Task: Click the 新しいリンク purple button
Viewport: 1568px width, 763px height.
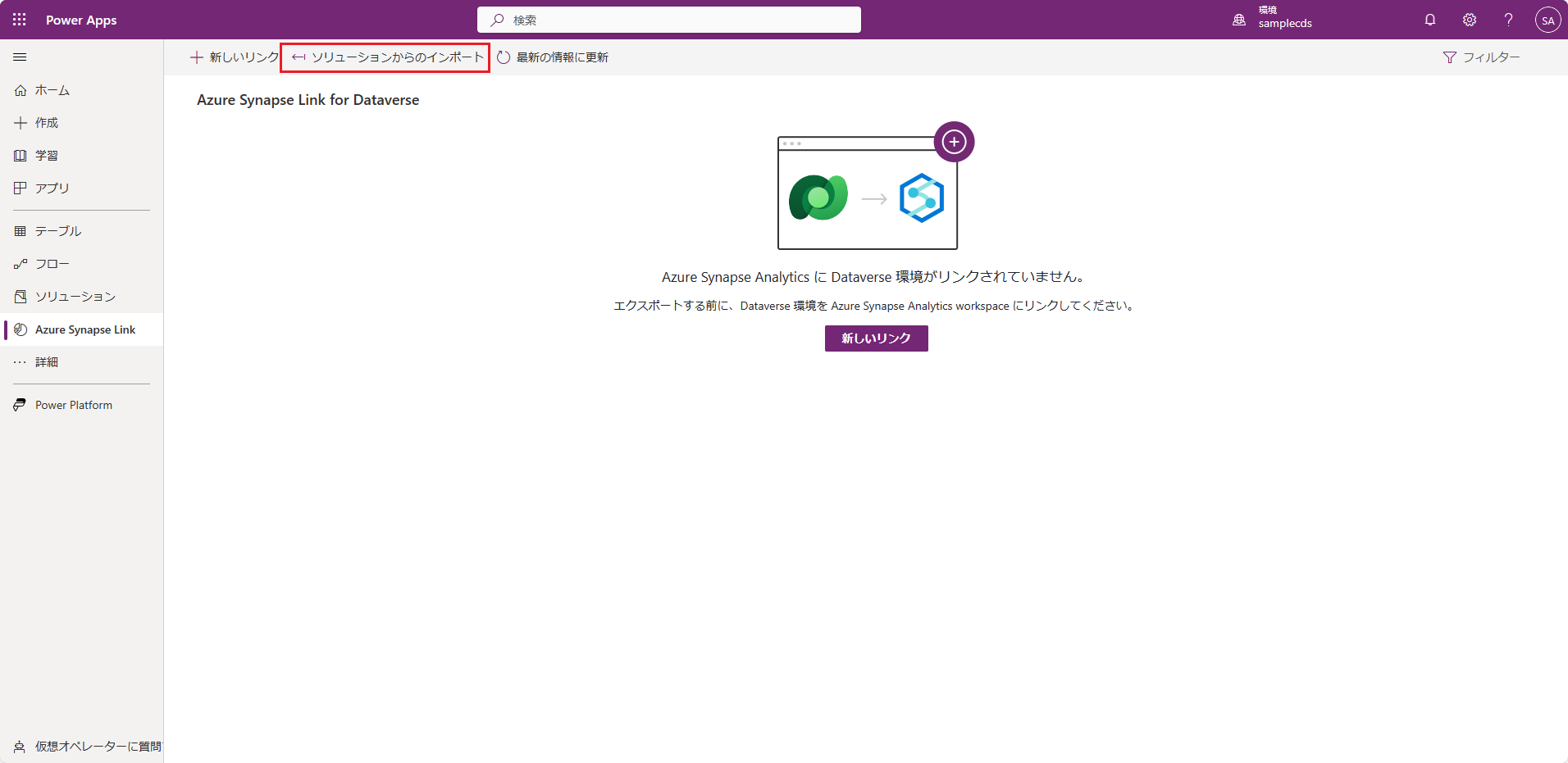Action: [876, 338]
